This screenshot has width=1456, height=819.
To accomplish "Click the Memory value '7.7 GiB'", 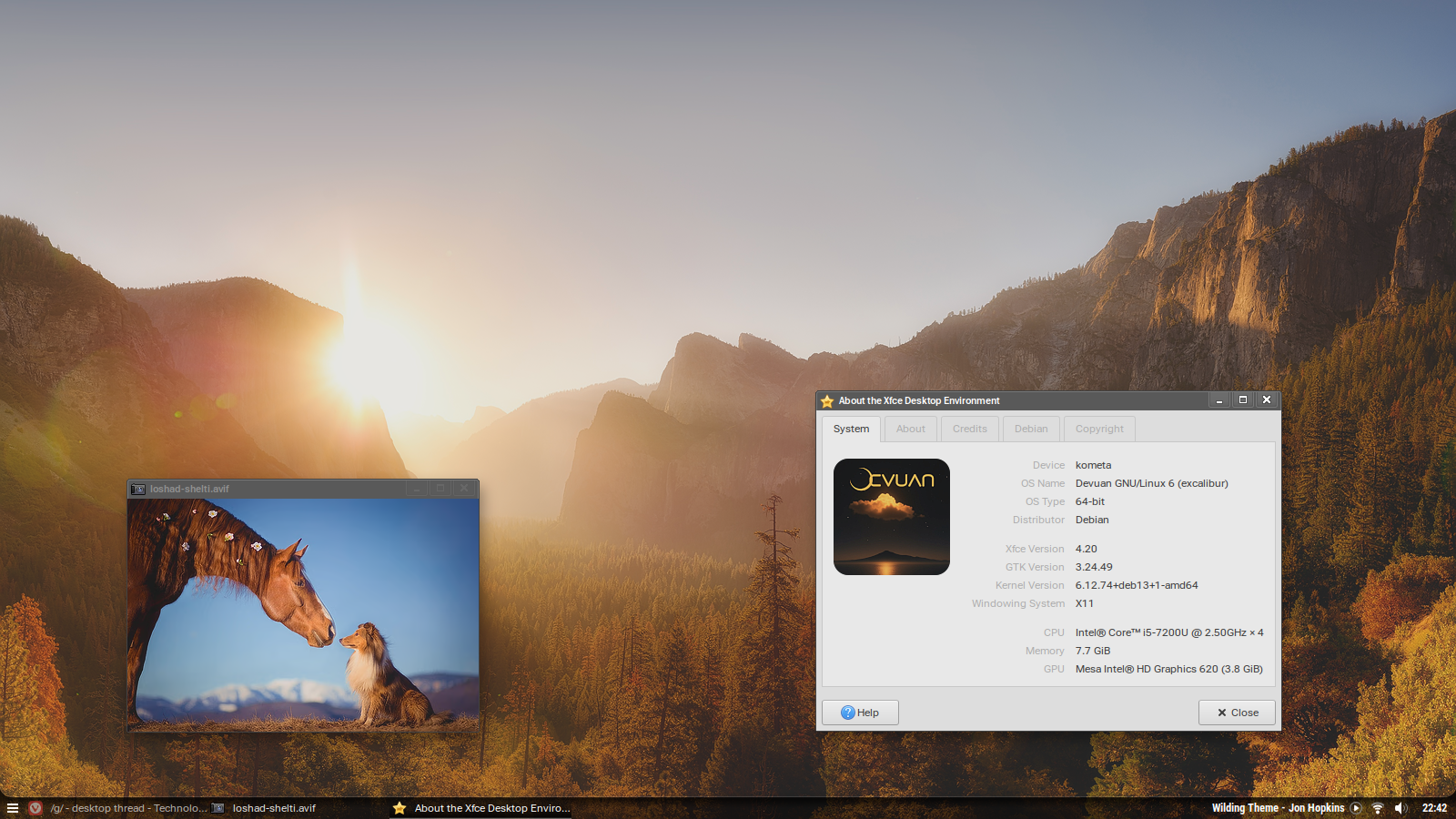I will point(1093,651).
